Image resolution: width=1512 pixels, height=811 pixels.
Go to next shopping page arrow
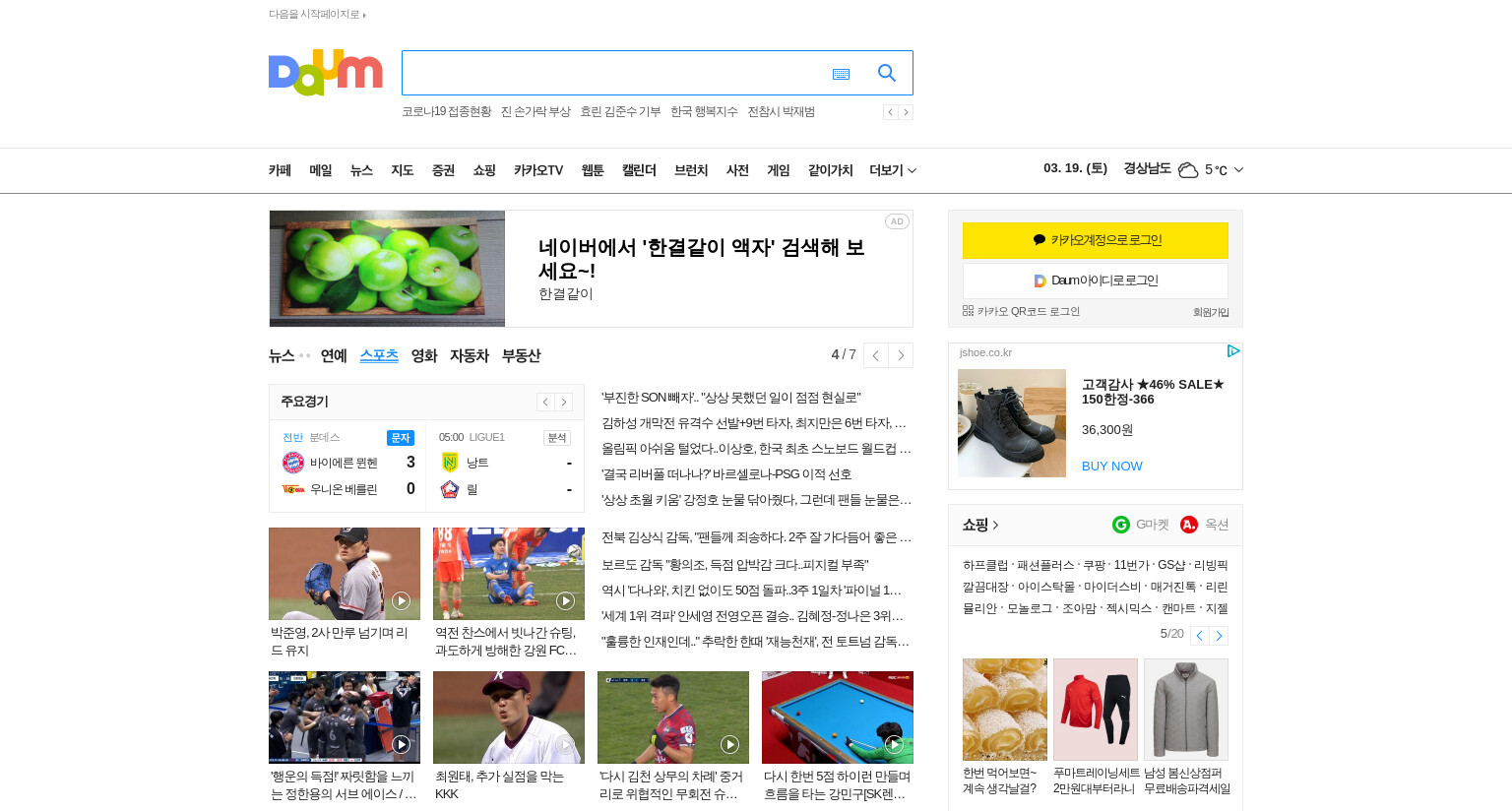point(1219,636)
